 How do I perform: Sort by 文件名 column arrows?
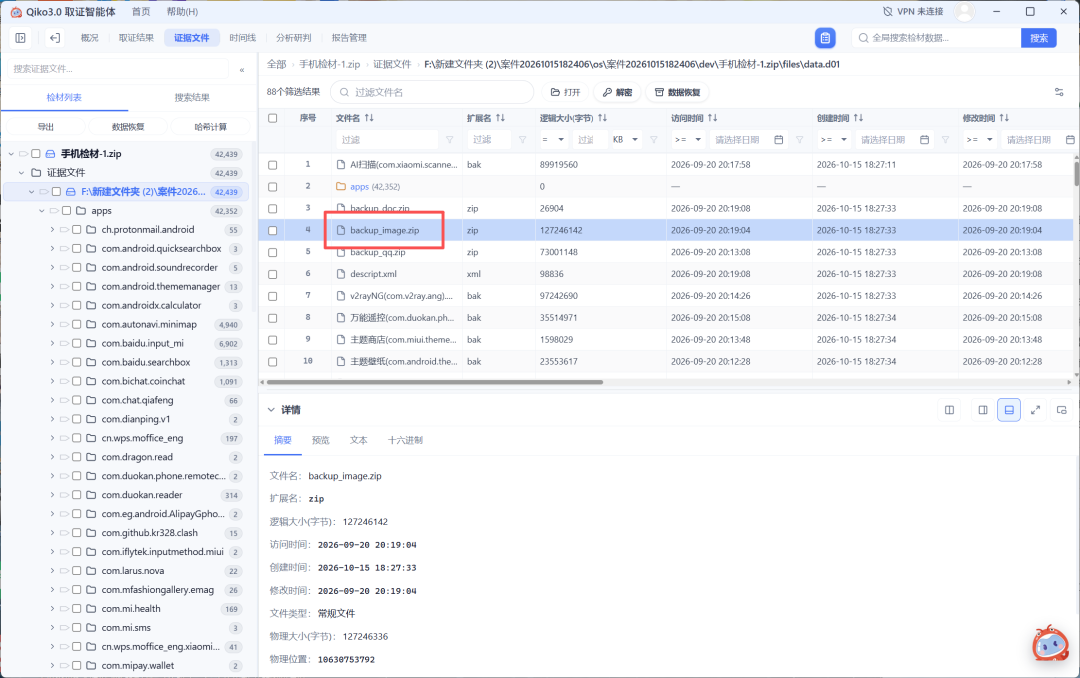(369, 118)
